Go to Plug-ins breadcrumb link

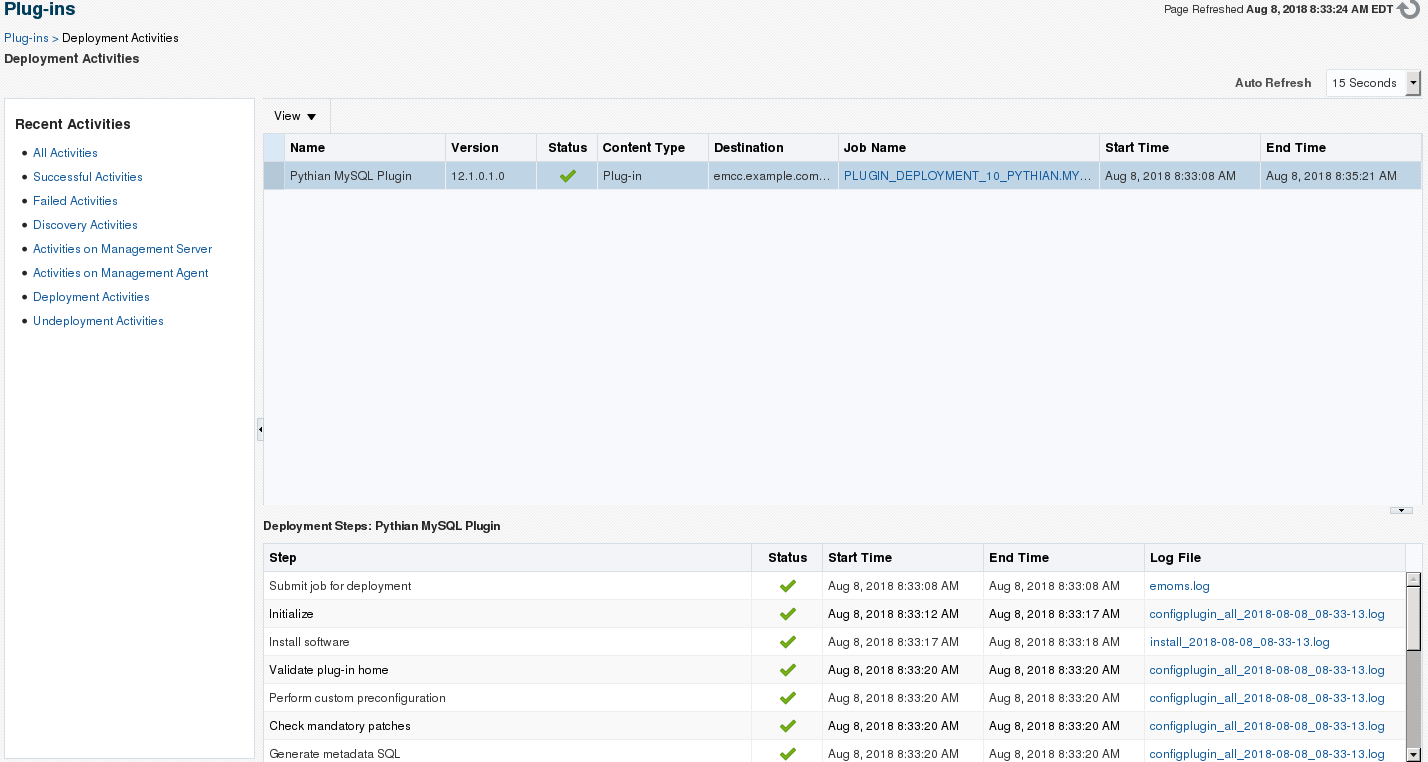(x=26, y=38)
